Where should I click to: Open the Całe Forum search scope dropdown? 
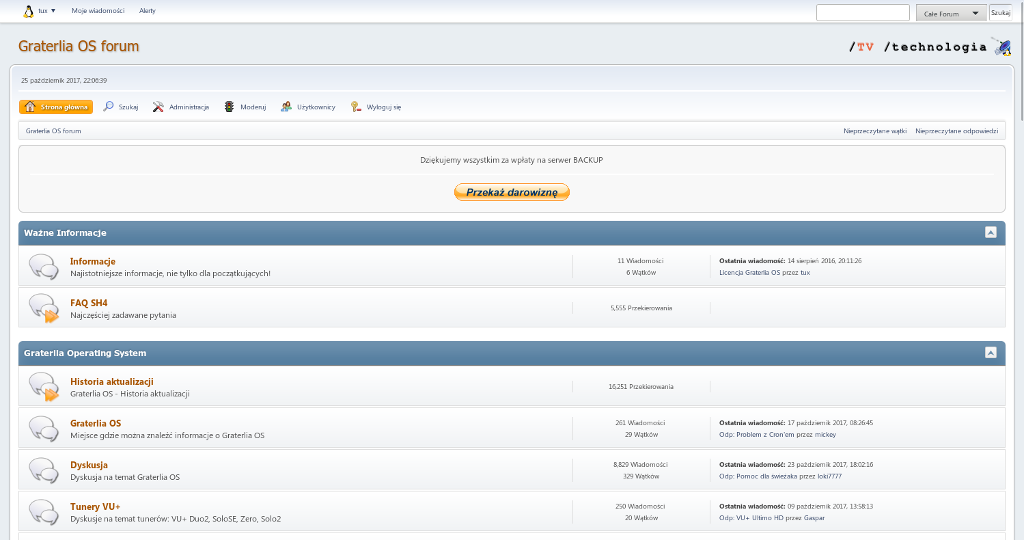click(x=951, y=13)
